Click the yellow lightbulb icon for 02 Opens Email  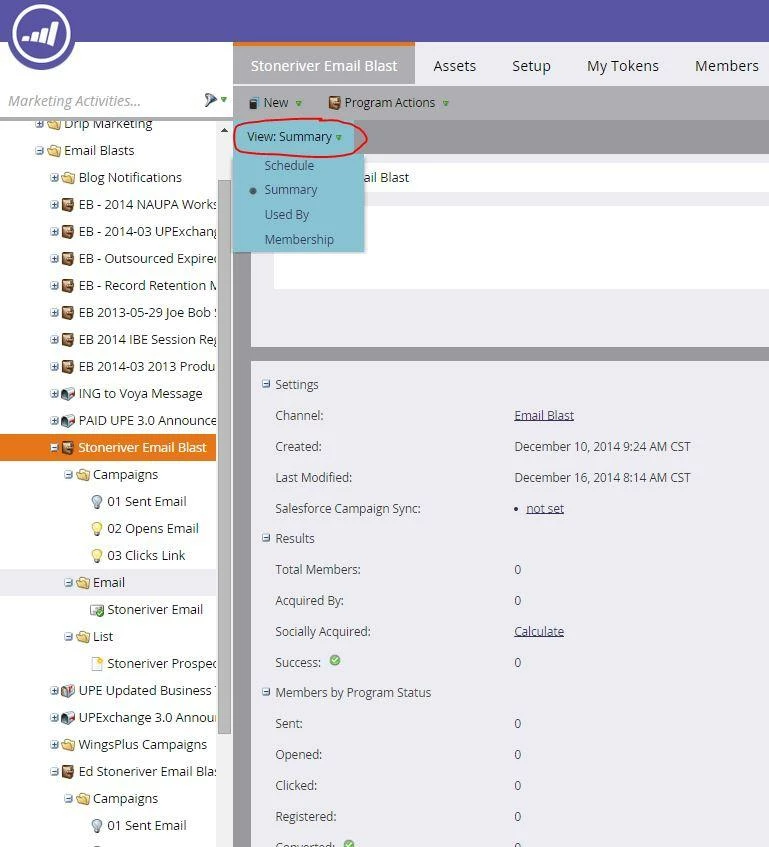coord(97,529)
